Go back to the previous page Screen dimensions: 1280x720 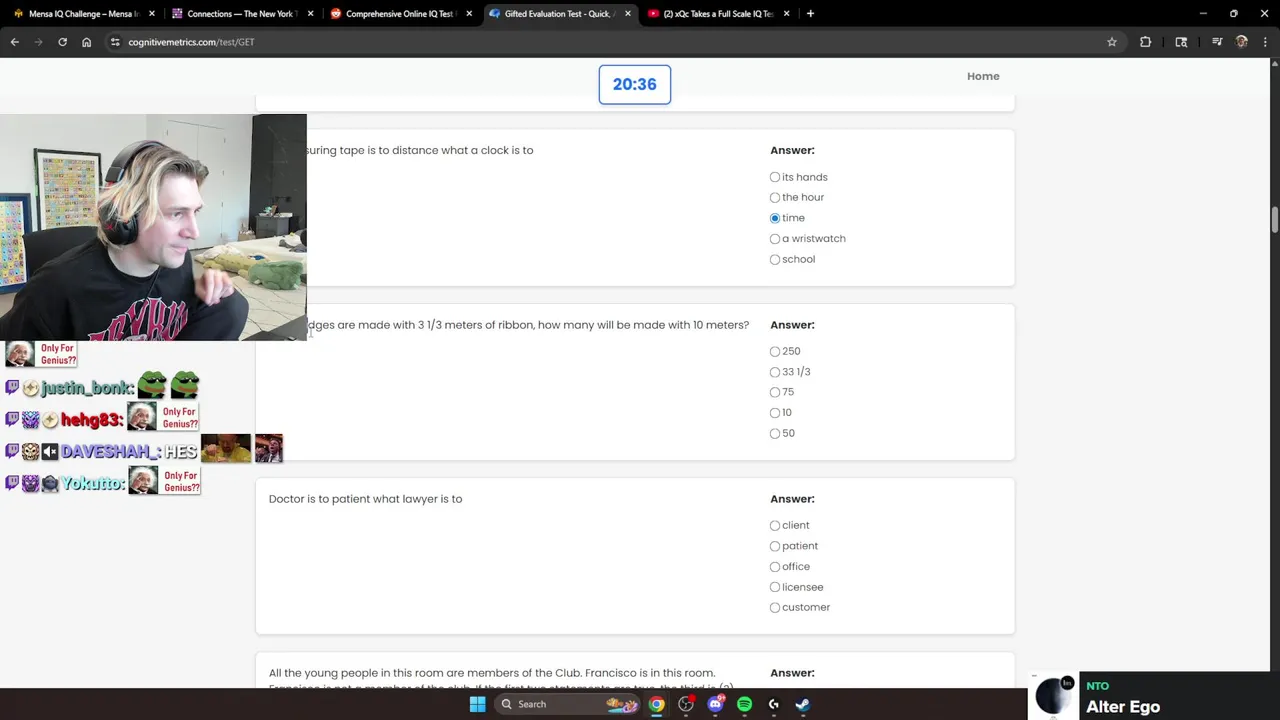point(15,42)
